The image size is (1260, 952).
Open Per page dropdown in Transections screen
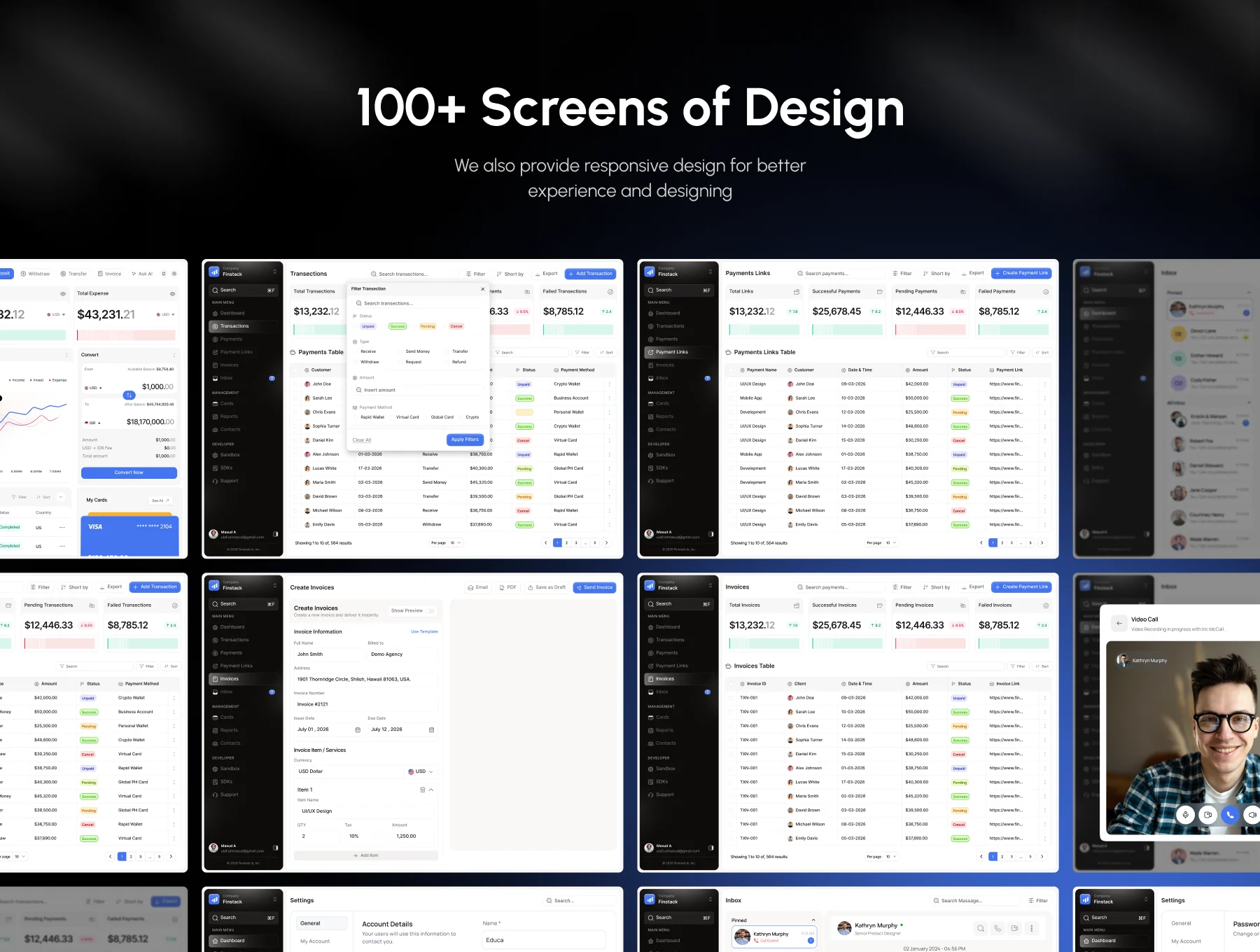tap(455, 542)
